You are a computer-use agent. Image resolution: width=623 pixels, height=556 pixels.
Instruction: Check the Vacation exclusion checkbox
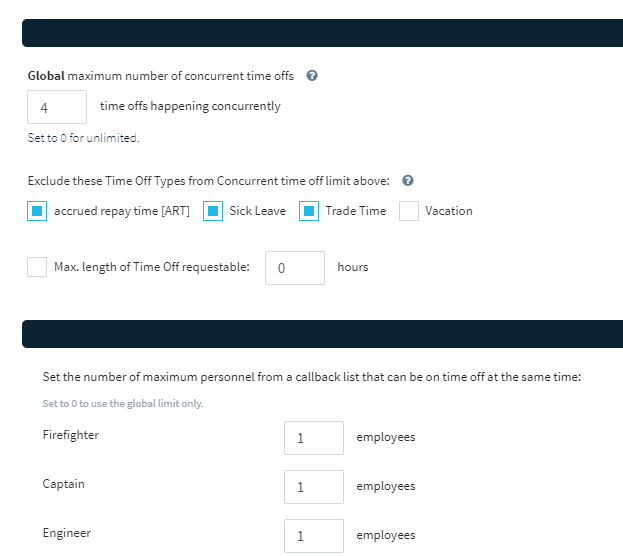coord(409,211)
